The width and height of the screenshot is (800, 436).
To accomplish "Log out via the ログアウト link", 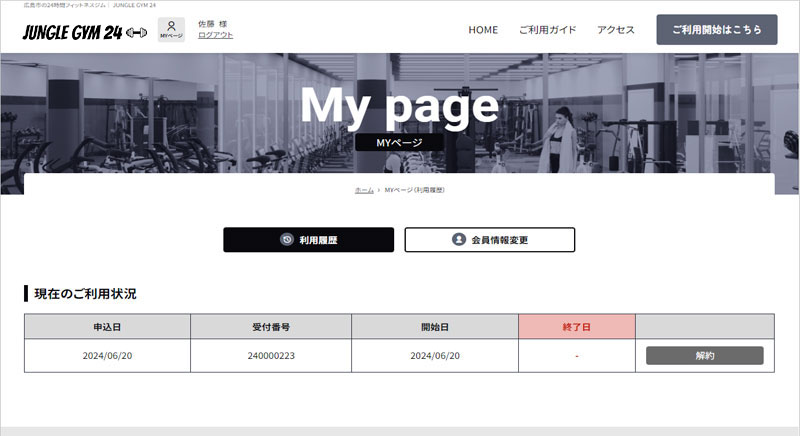I will pos(215,35).
